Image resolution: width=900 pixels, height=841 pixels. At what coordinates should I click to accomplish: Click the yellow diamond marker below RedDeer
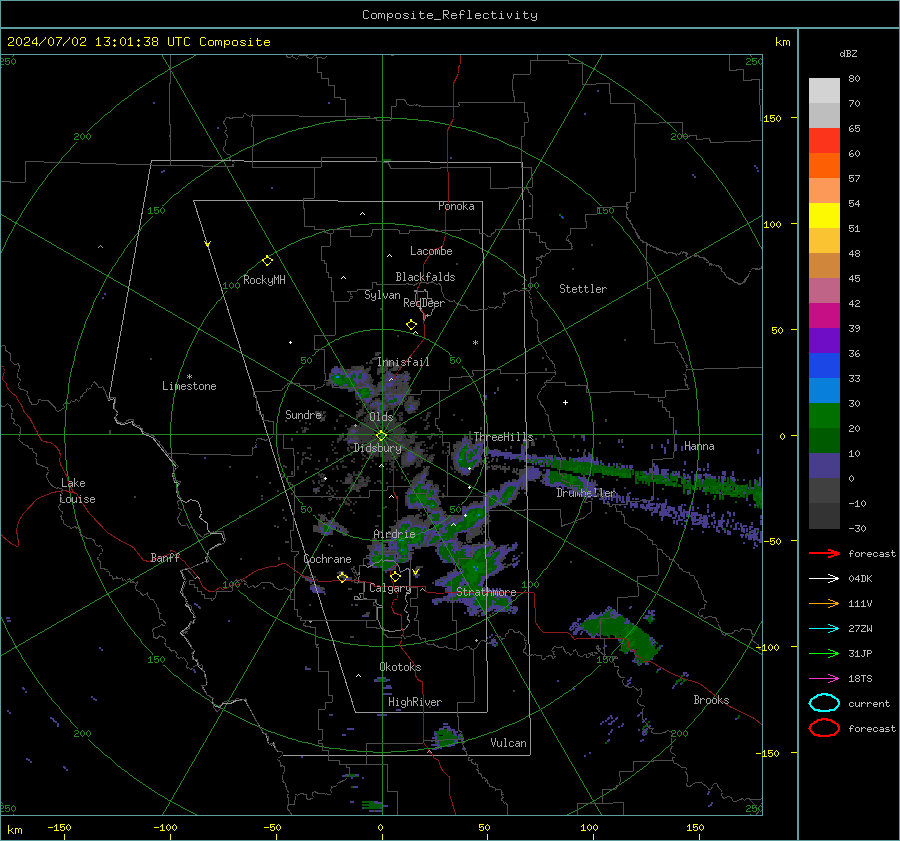(411, 325)
